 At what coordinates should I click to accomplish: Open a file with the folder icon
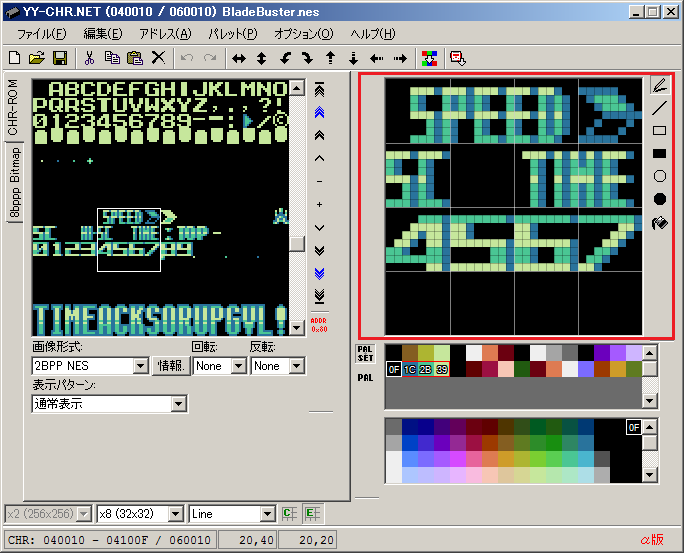(37, 58)
